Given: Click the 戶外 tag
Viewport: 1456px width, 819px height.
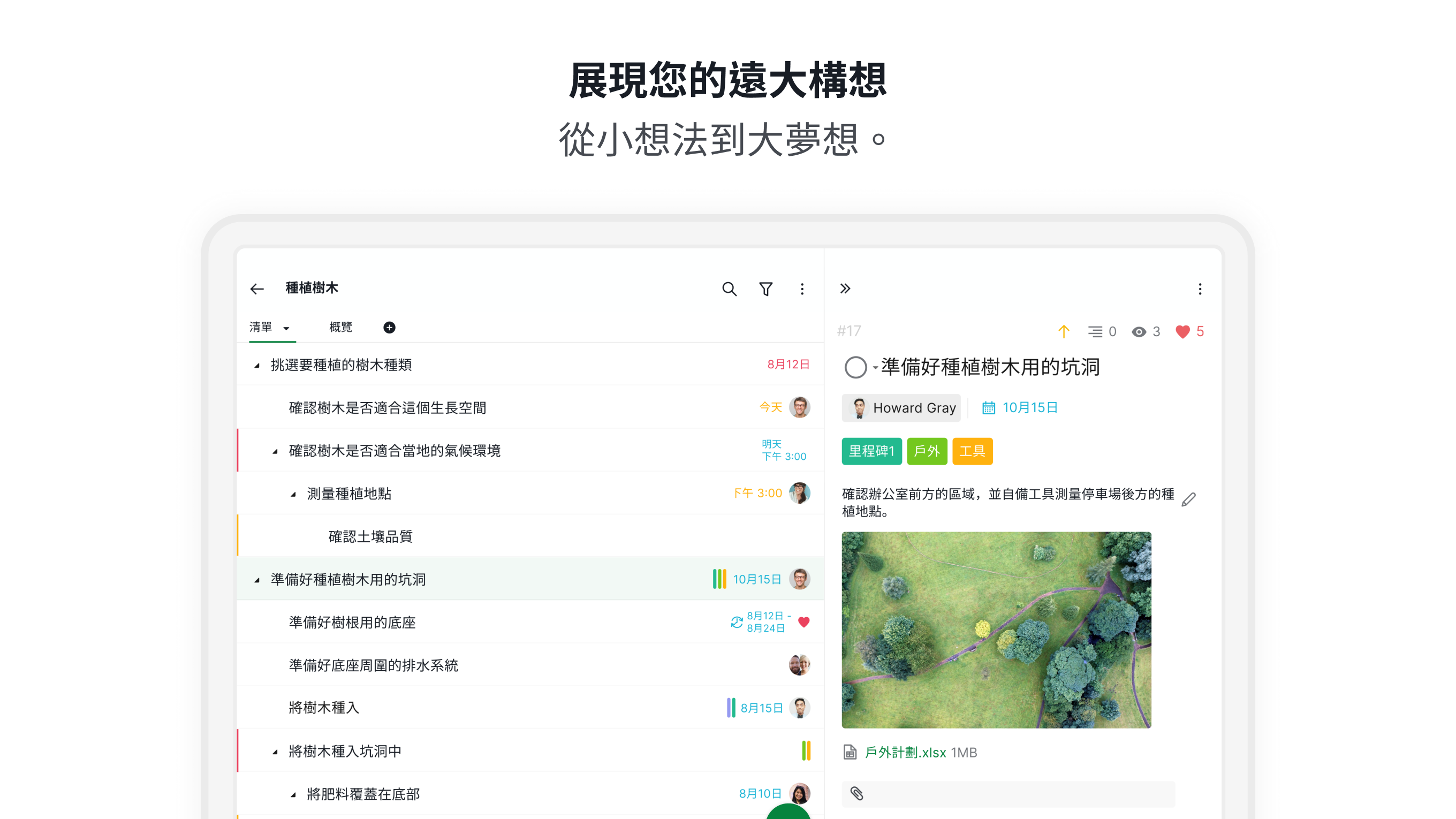Looking at the screenshot, I should (x=927, y=451).
